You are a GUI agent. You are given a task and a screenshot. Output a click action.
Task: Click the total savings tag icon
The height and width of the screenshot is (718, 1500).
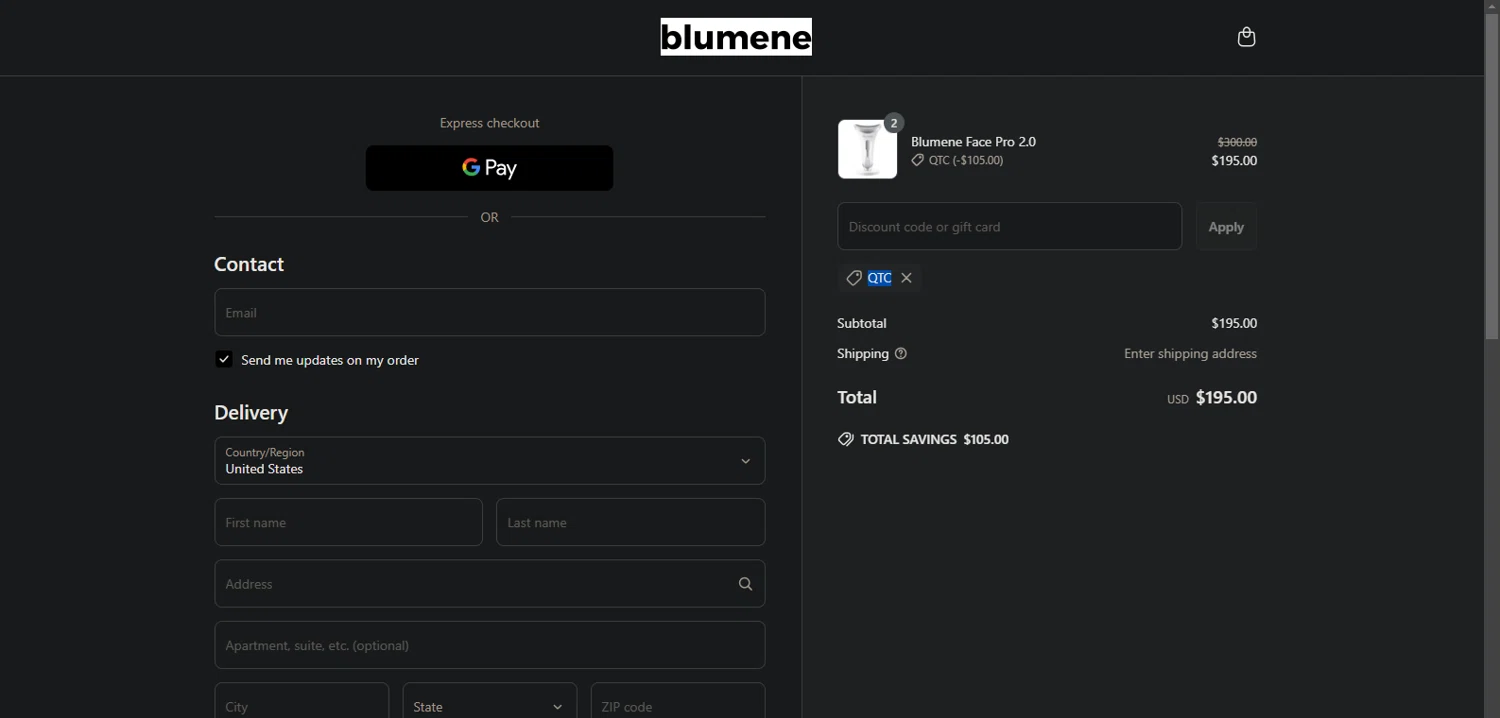pyautogui.click(x=846, y=439)
